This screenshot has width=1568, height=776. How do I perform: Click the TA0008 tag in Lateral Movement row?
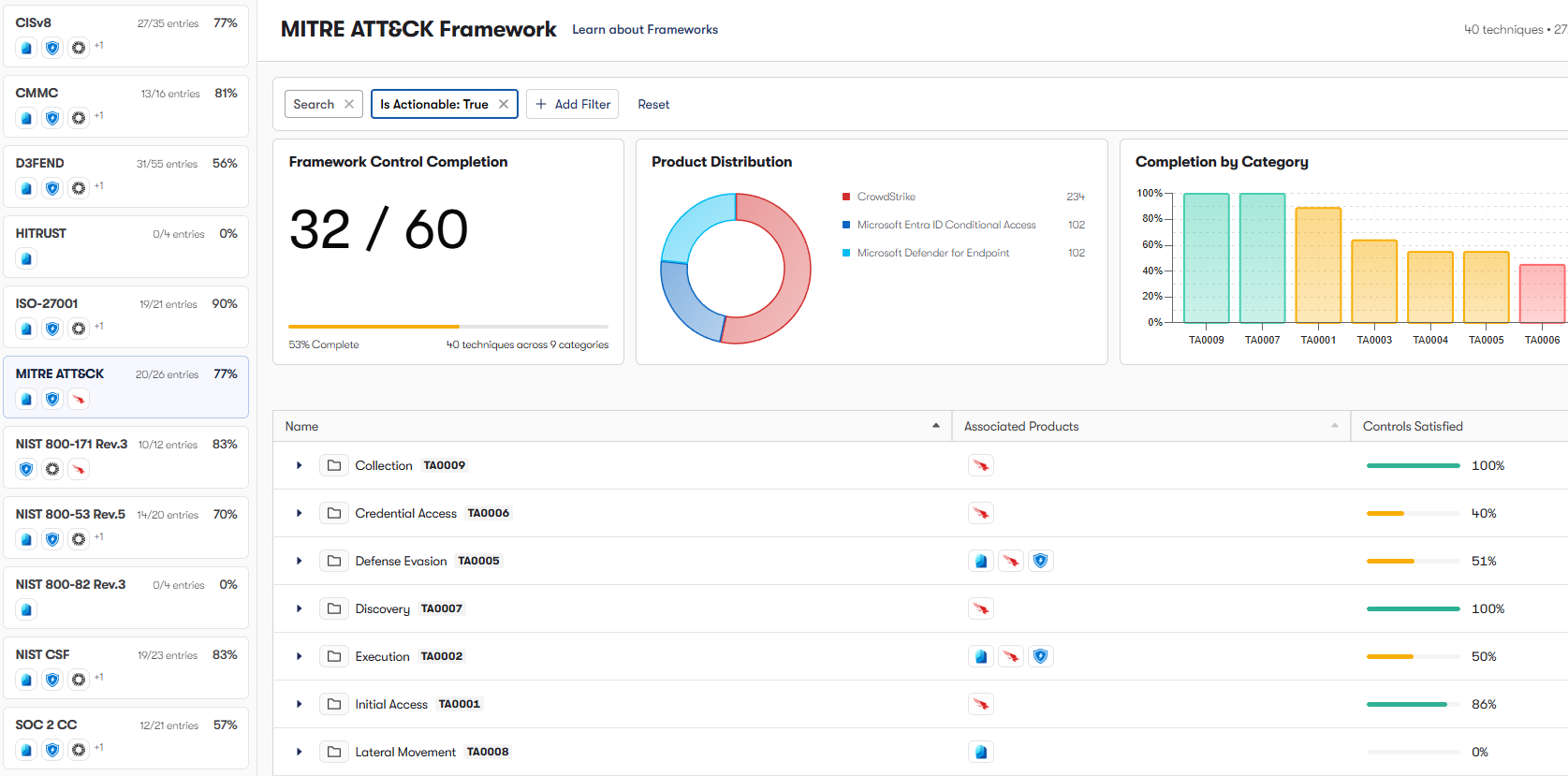pos(488,752)
